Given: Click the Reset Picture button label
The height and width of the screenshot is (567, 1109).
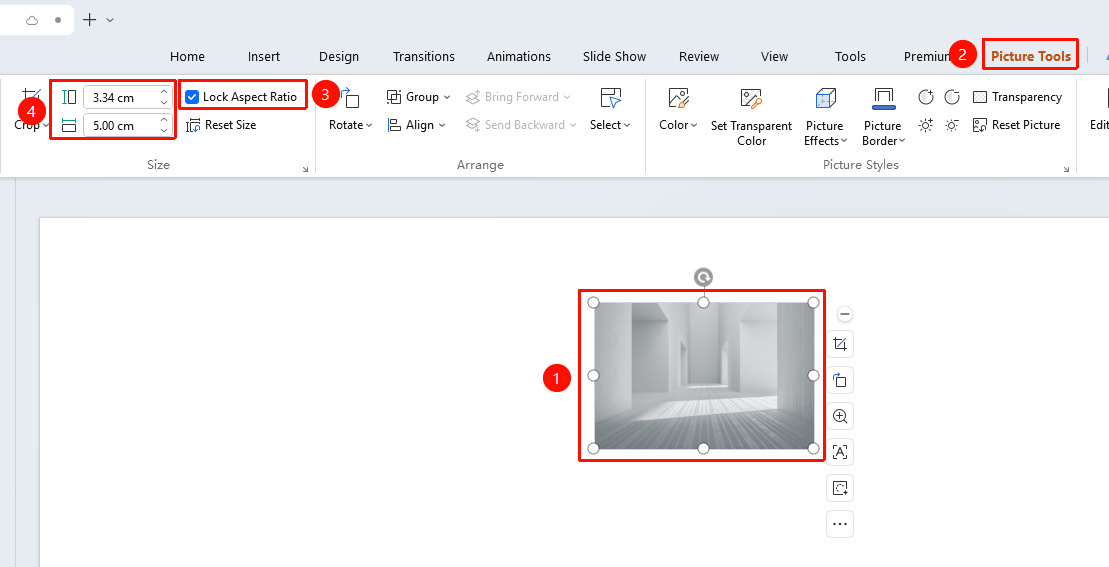Looking at the screenshot, I should (x=1026, y=125).
